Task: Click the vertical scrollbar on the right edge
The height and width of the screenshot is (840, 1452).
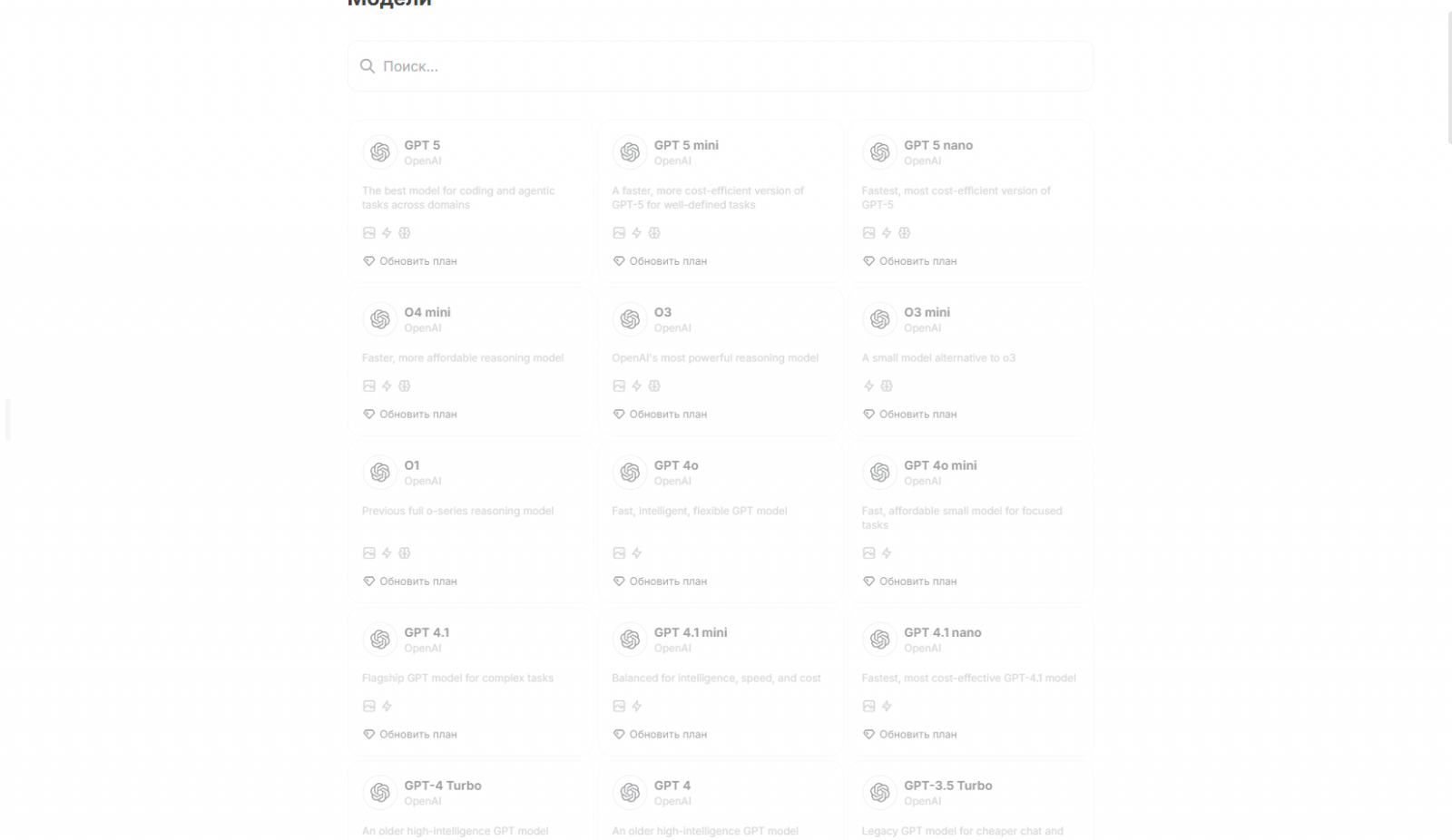Action: click(x=1448, y=73)
